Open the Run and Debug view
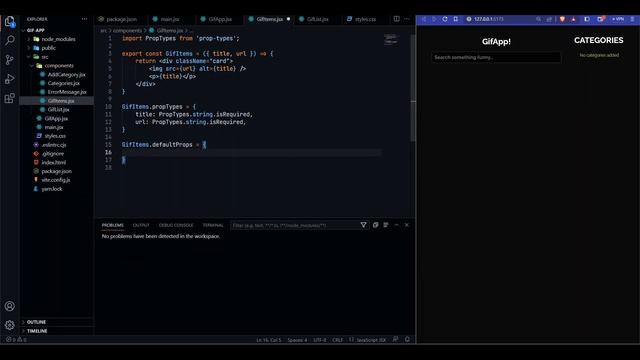 click(10, 79)
